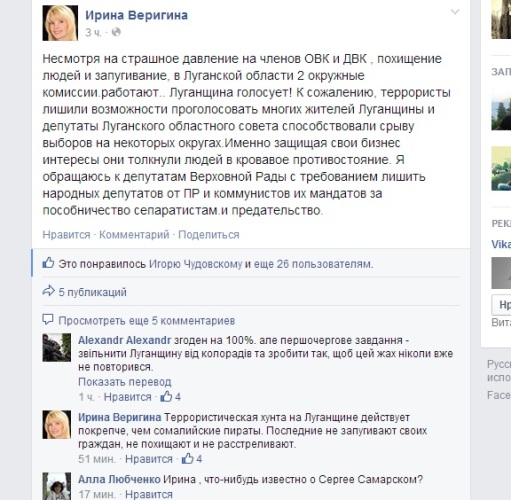Open Игорю Чудовскому profile link
The width and height of the screenshot is (511, 500).
(195, 264)
